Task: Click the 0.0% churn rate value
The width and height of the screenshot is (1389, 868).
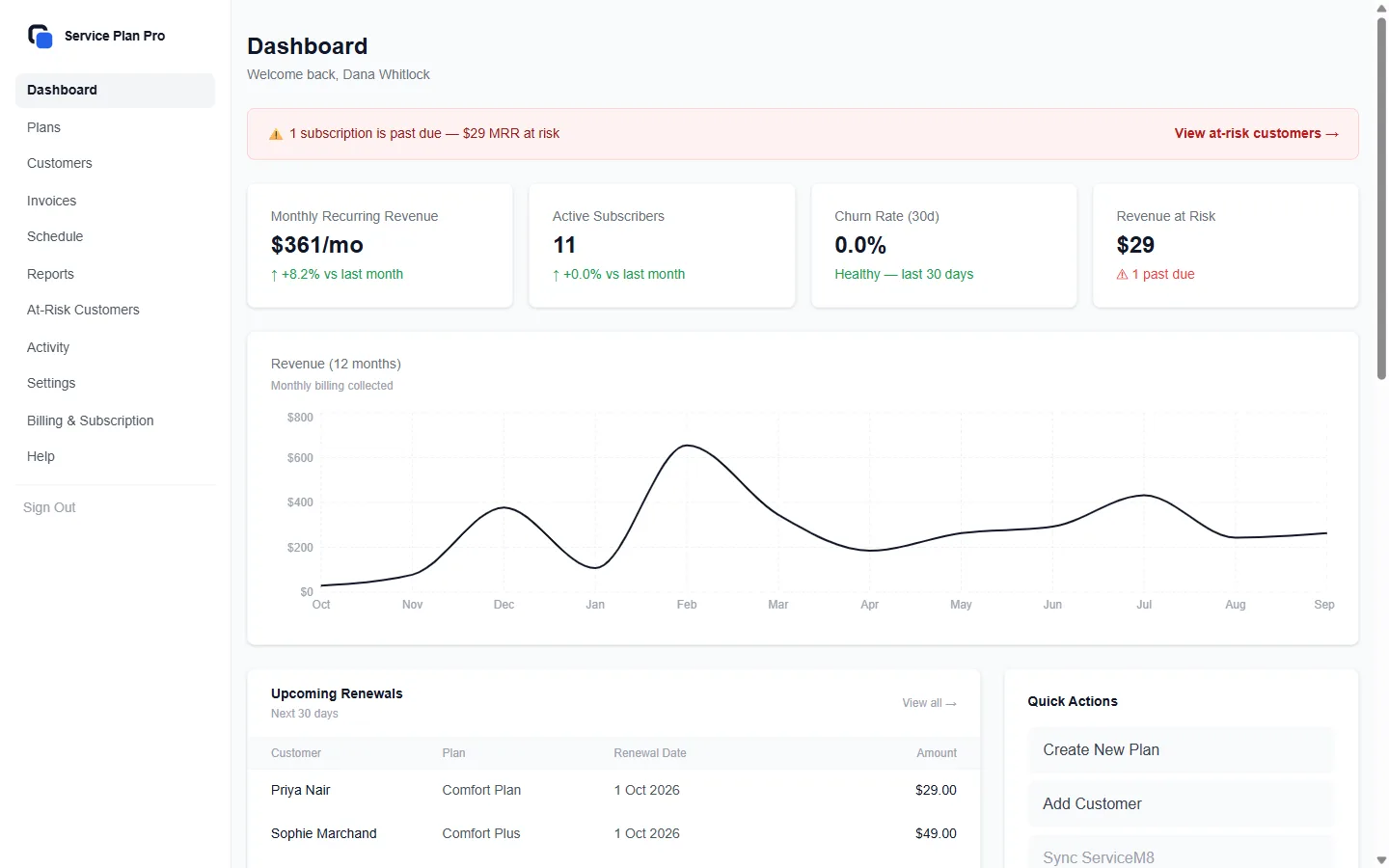Action: 860,245
